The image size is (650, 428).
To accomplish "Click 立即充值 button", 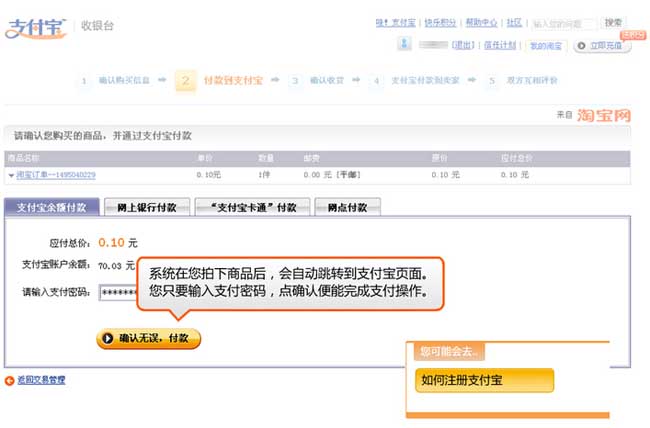I will point(602,46).
